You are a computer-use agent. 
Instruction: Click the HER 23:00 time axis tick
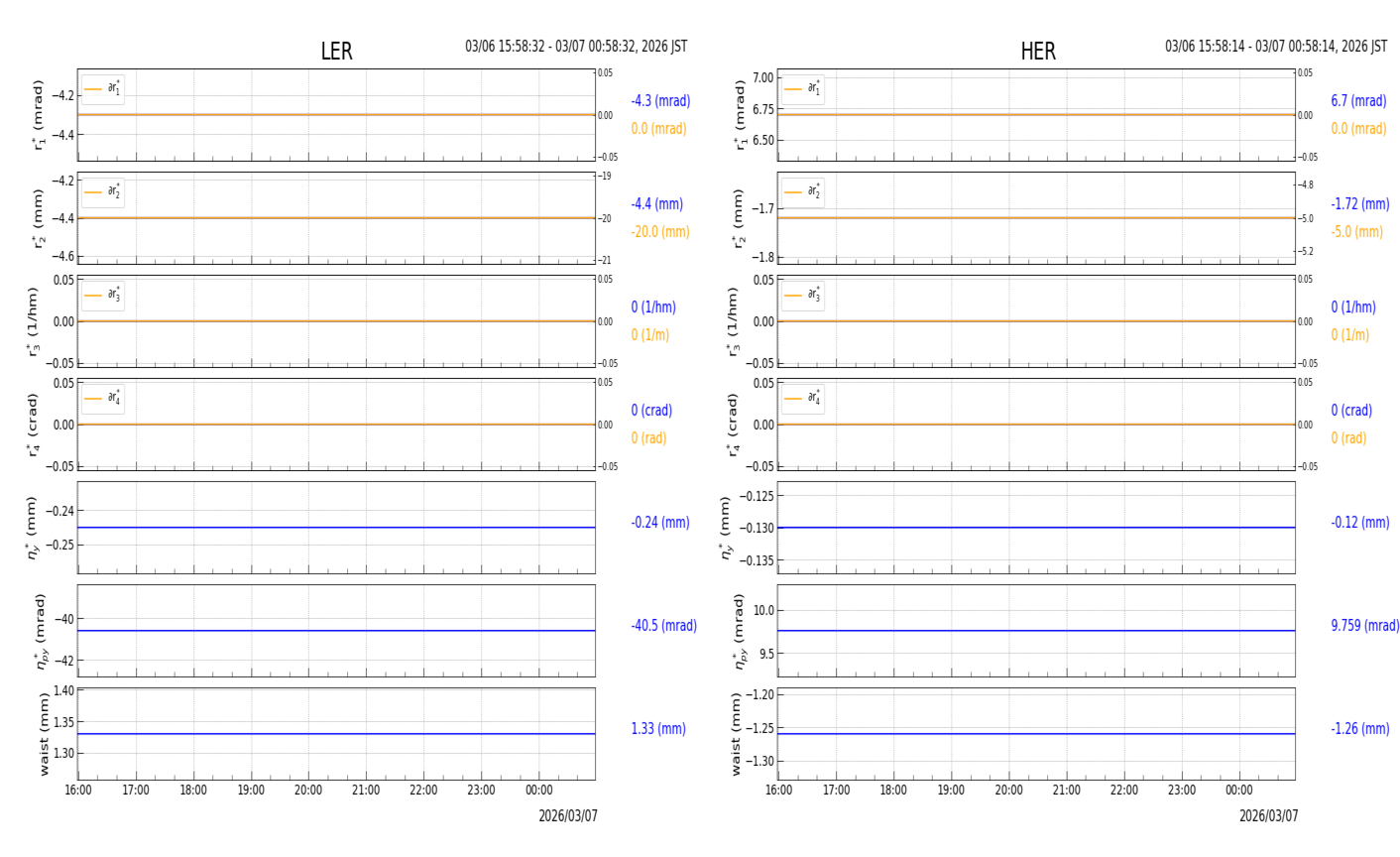click(x=1182, y=791)
